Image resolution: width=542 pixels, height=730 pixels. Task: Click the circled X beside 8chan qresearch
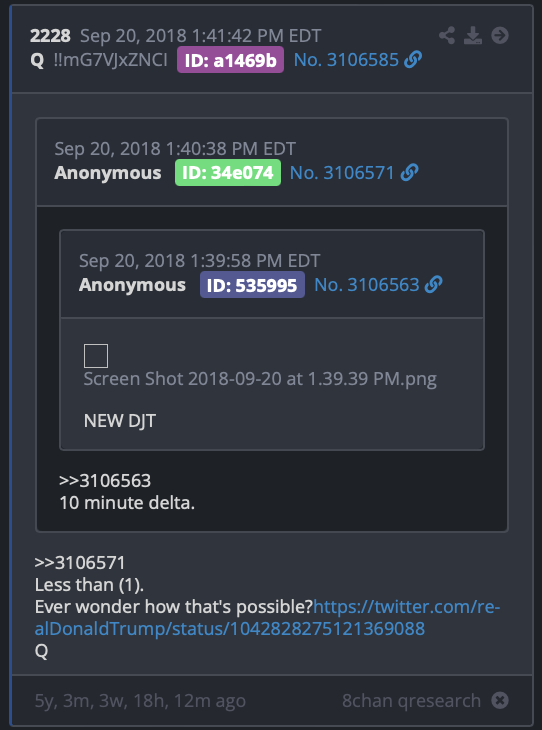500,700
